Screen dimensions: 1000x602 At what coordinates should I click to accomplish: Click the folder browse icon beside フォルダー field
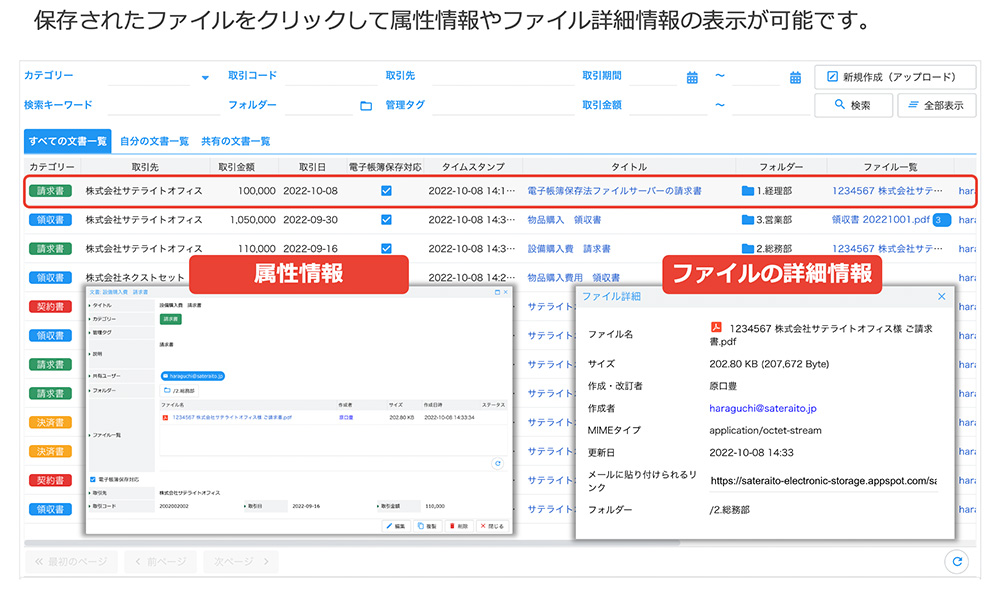366,105
